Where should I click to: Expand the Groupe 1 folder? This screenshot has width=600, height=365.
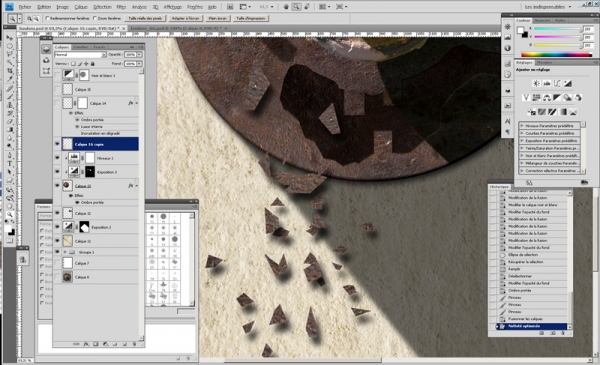(x=65, y=252)
